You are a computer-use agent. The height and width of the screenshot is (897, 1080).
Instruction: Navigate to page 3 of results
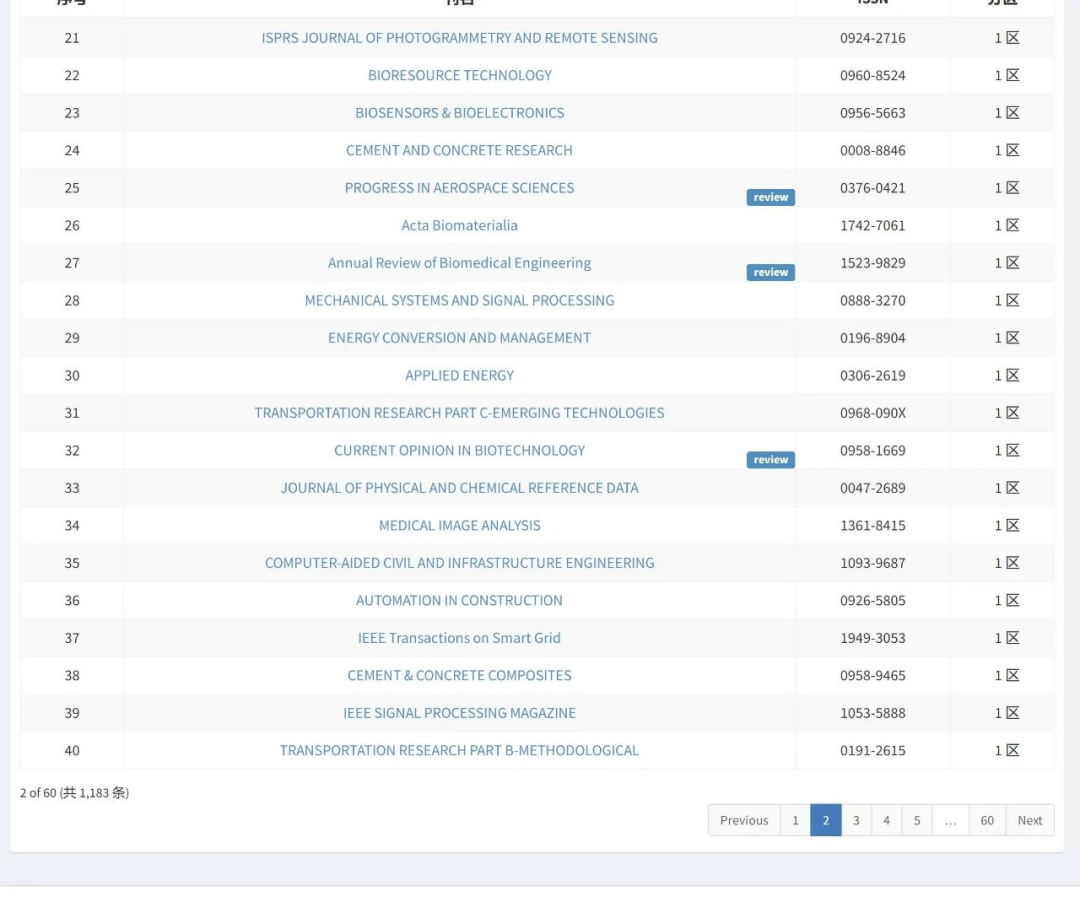coord(856,820)
